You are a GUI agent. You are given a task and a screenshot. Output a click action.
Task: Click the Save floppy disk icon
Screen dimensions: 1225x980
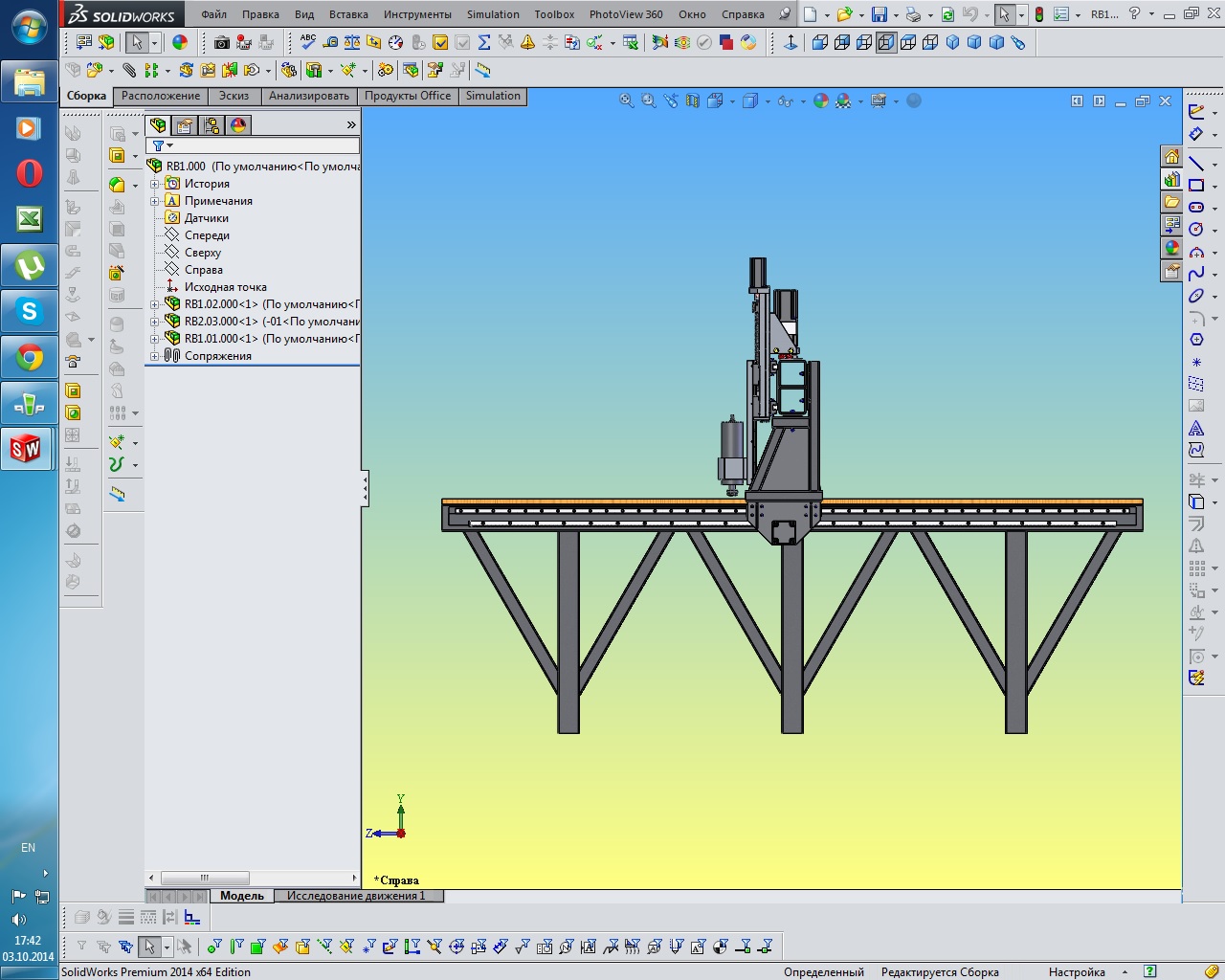click(879, 14)
